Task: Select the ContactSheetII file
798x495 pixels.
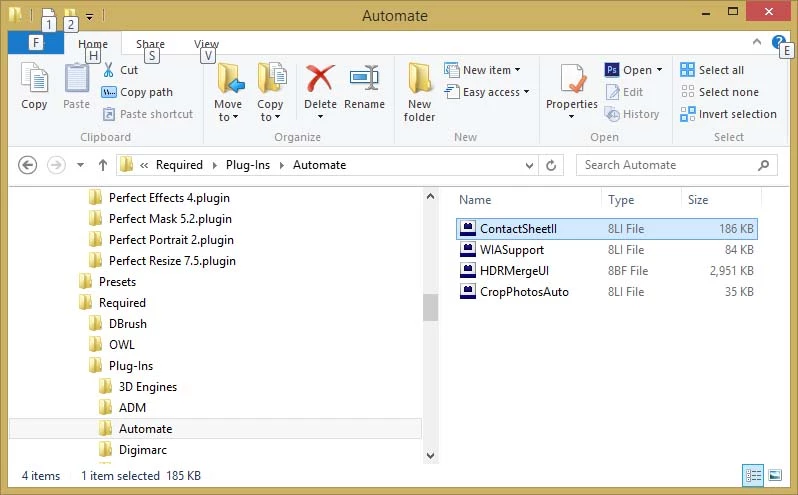Action: tap(607, 229)
